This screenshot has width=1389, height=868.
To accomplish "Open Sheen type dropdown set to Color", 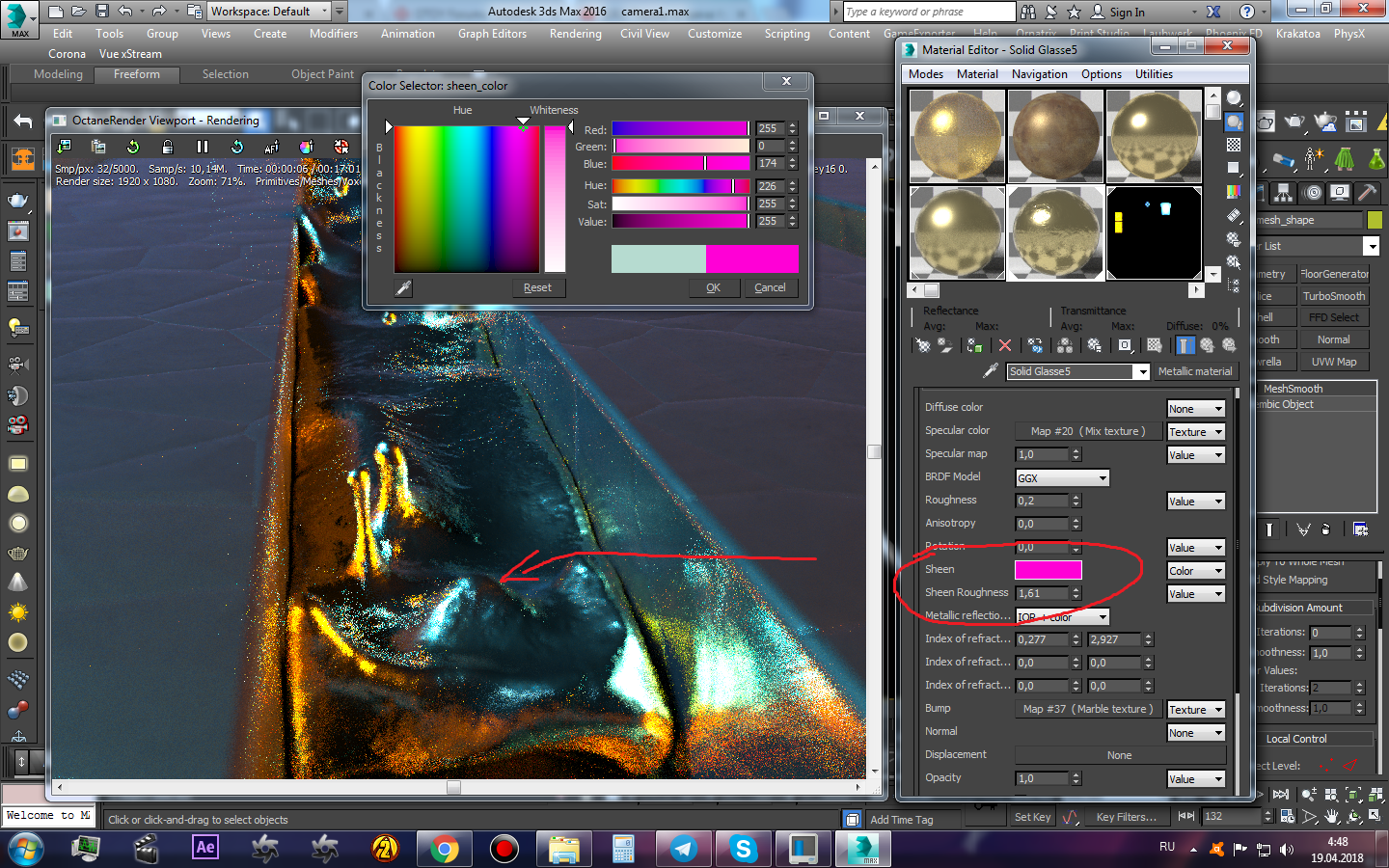I will point(1195,571).
